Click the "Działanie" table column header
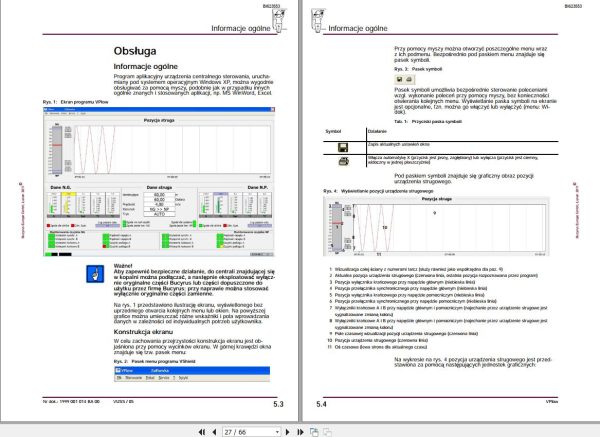 [377, 131]
